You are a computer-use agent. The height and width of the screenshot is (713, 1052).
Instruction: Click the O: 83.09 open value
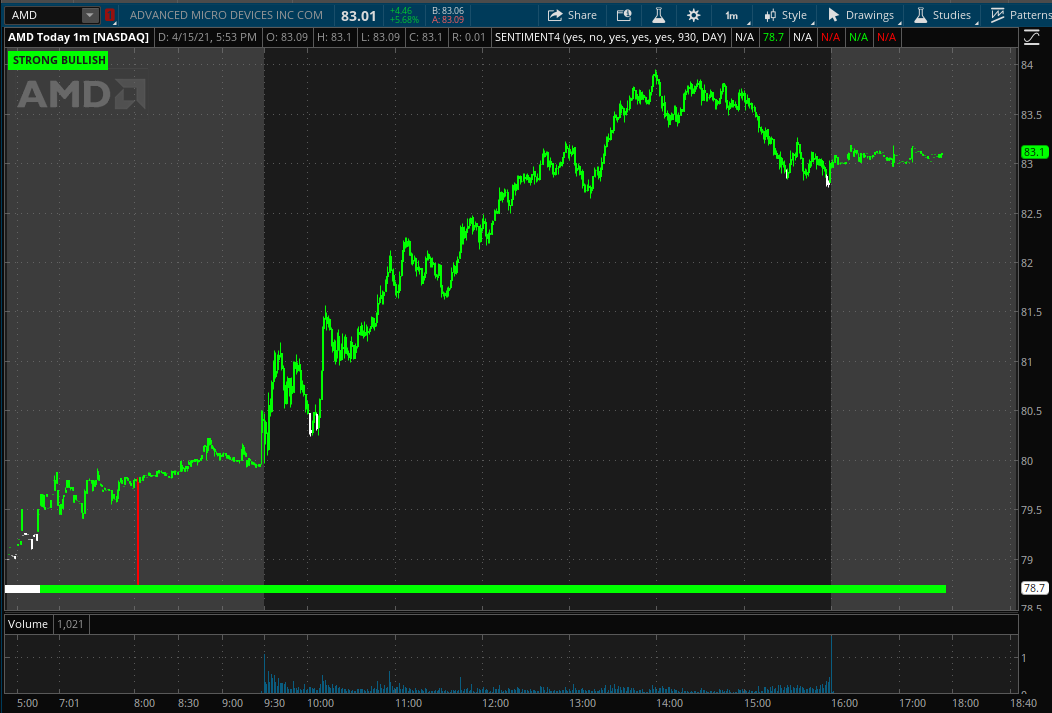pos(287,37)
